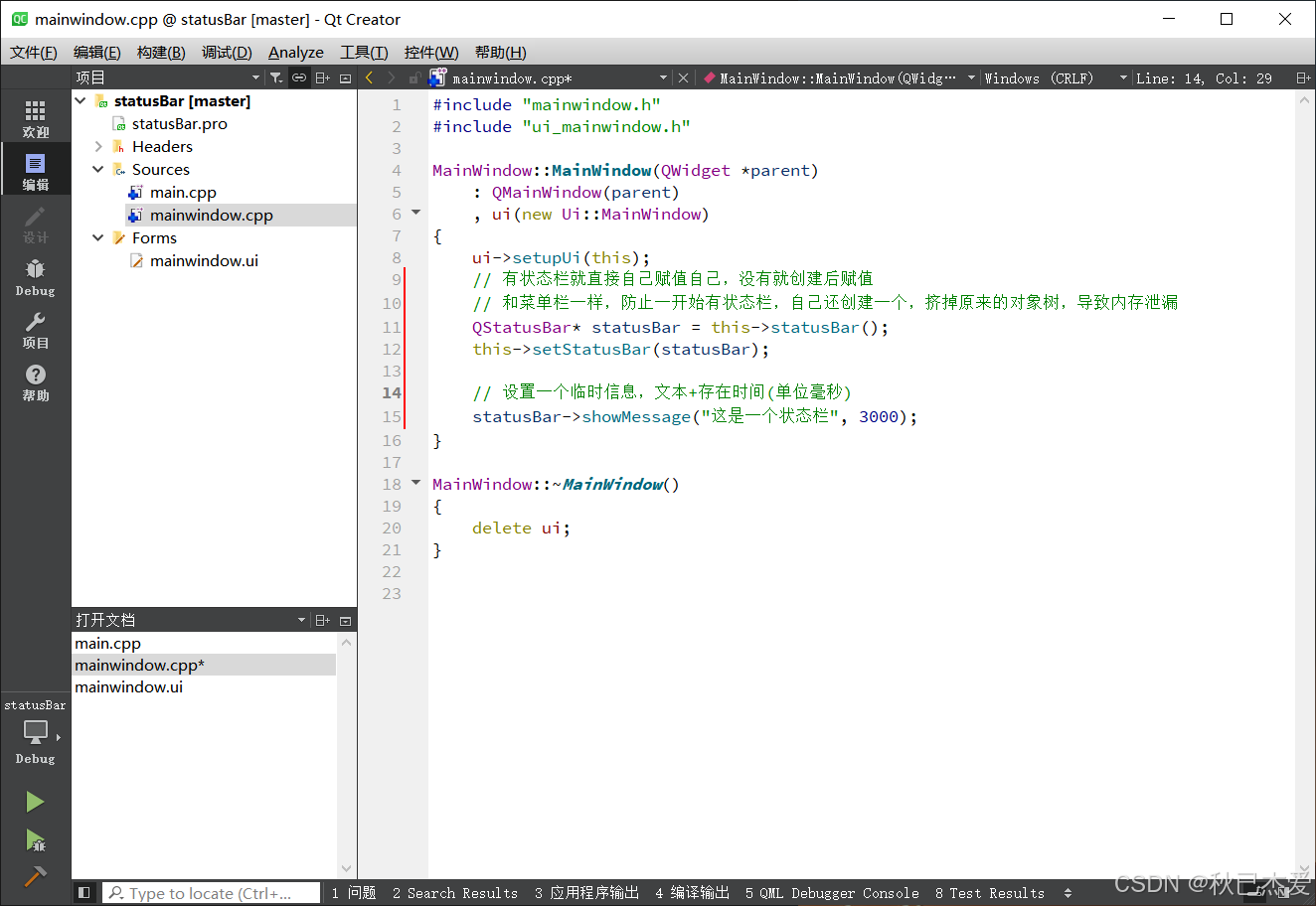Open the 调试(D) menu
This screenshot has width=1316, height=906.
[227, 52]
